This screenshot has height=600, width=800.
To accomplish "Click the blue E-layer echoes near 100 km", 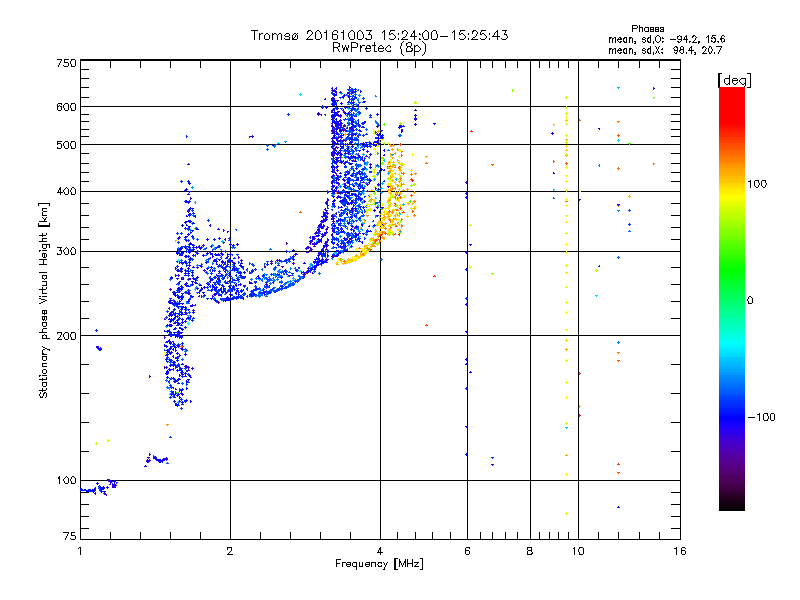I will tap(99, 488).
